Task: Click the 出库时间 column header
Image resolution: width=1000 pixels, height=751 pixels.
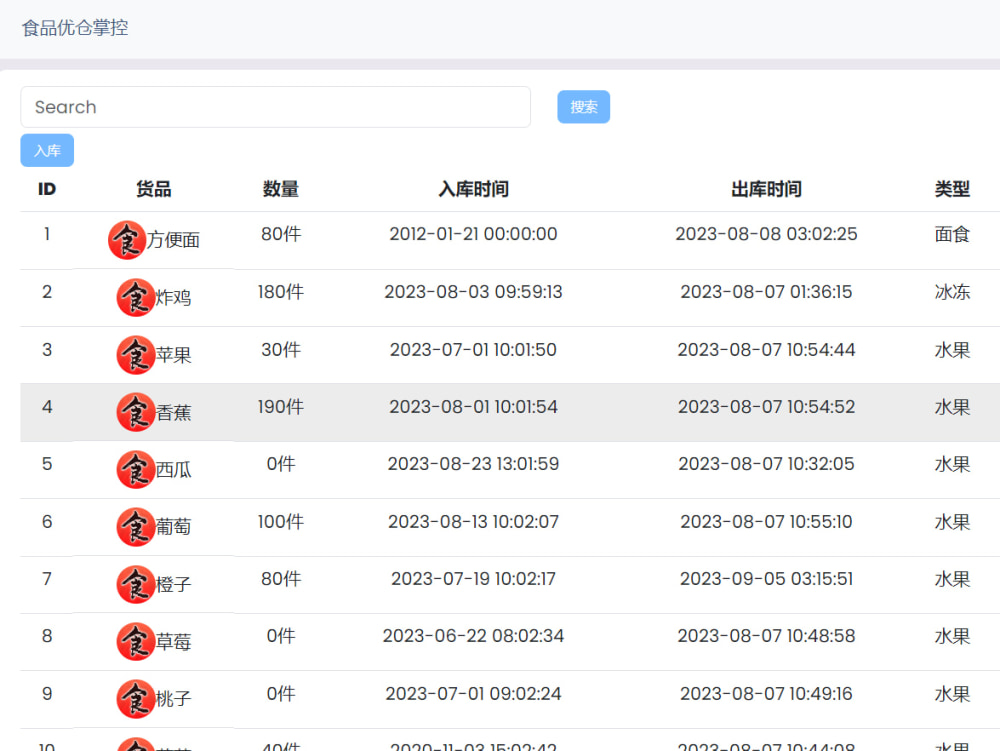Action: point(766,189)
